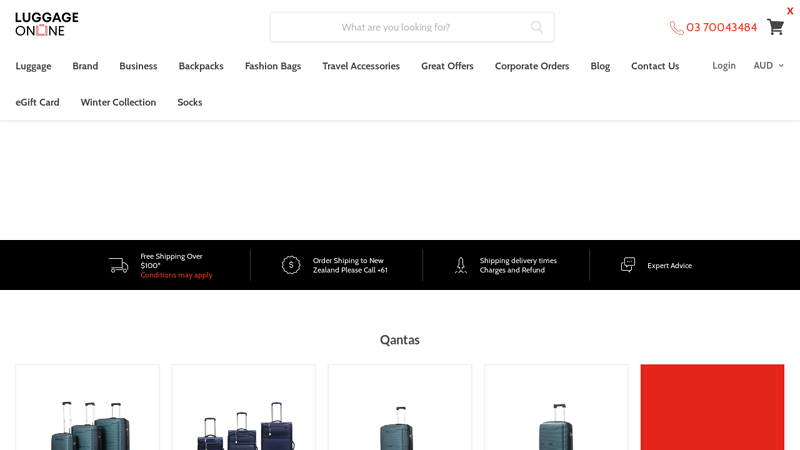Image resolution: width=800 pixels, height=450 pixels.
Task: Open the Fashion Bags menu
Action: pyautogui.click(x=273, y=66)
